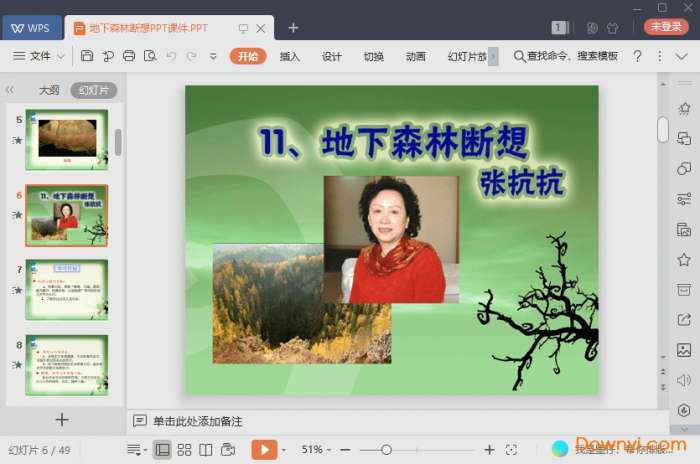
Task: Open quick access toolbar customize dropdown
Action: point(213,56)
